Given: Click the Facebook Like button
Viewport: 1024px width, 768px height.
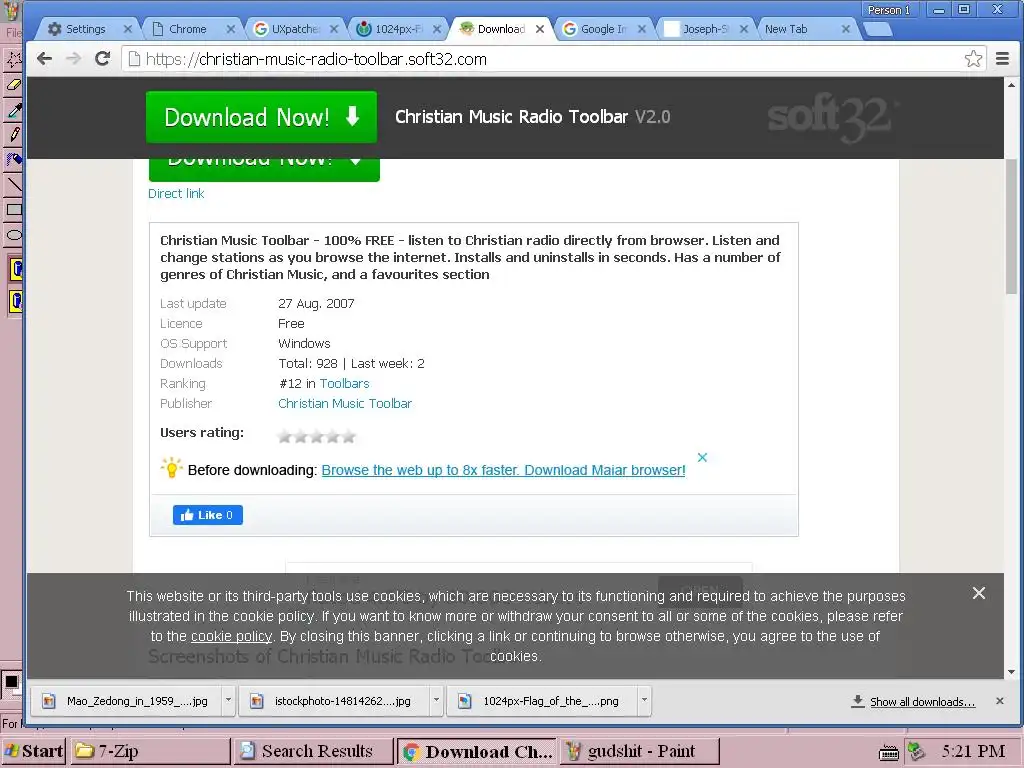Looking at the screenshot, I should pyautogui.click(x=208, y=515).
